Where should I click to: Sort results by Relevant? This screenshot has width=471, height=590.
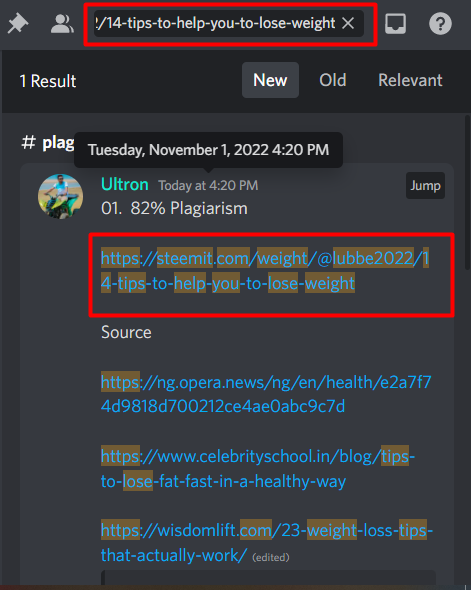click(x=410, y=80)
